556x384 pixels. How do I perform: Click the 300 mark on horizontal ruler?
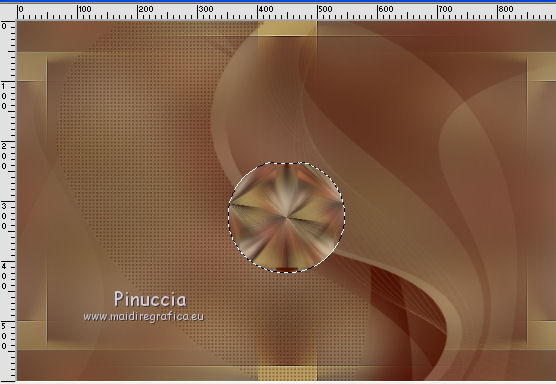point(206,9)
